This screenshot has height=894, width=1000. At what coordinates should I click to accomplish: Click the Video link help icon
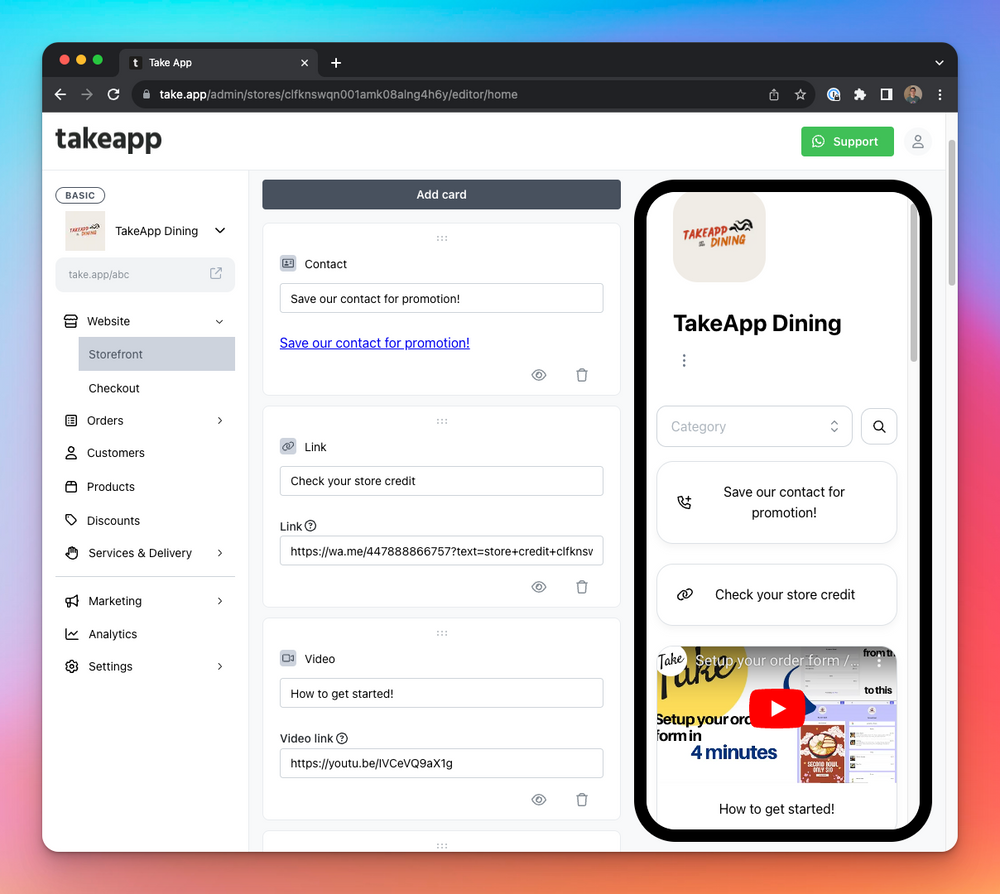click(342, 738)
